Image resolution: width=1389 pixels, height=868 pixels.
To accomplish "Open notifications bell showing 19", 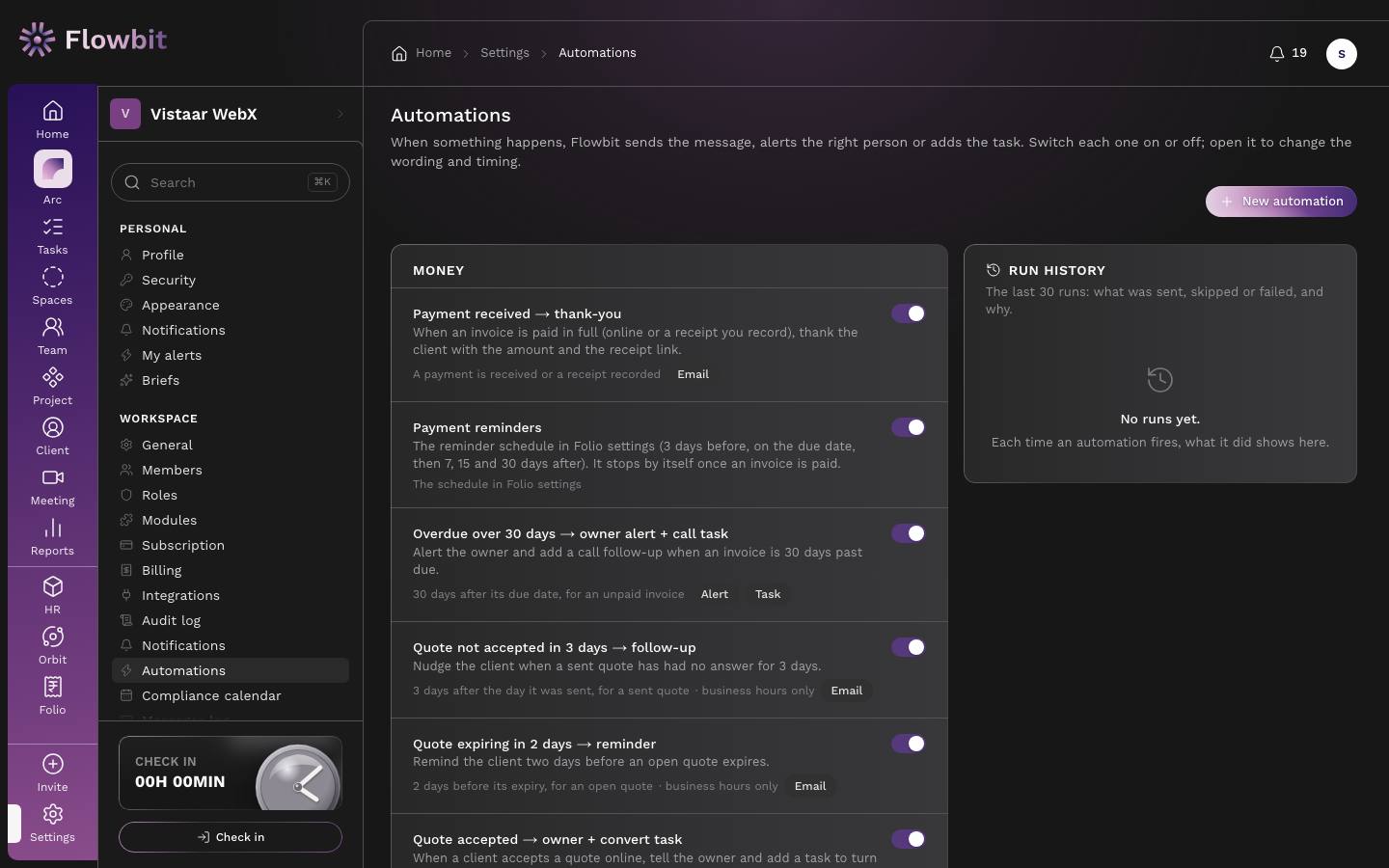I will pos(1289,53).
